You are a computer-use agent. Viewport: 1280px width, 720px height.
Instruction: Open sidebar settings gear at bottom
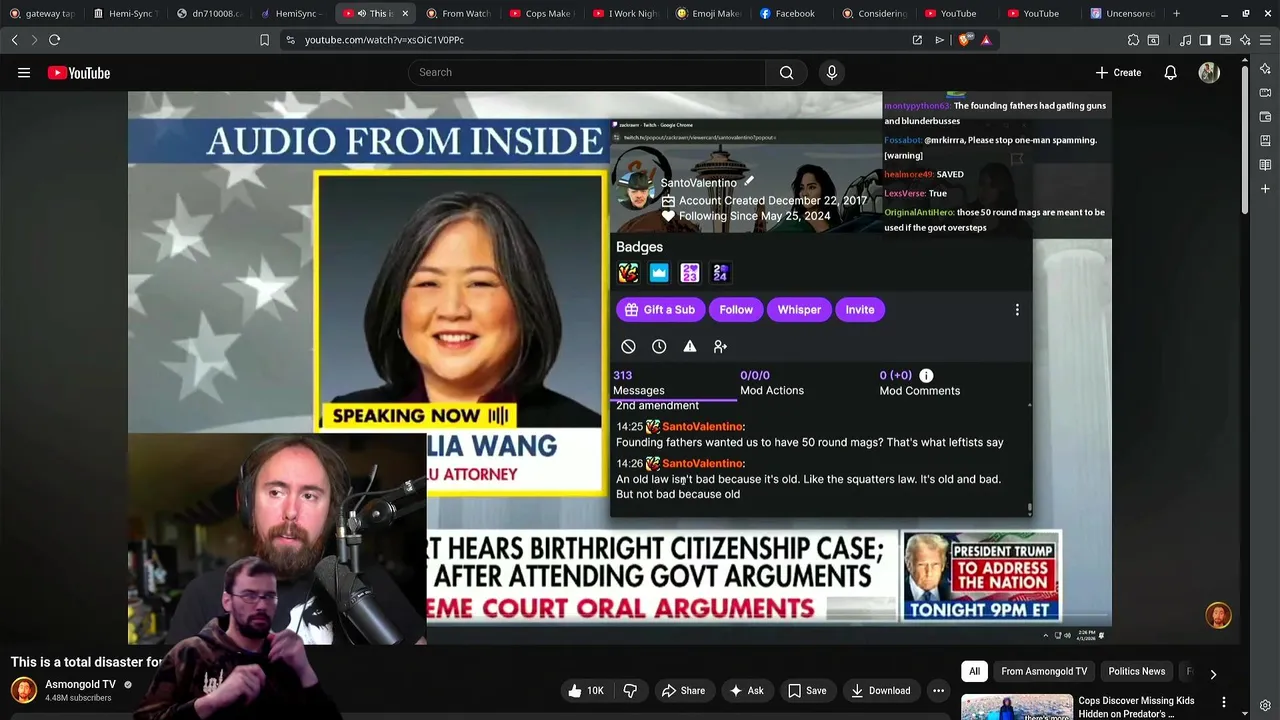tap(1265, 706)
